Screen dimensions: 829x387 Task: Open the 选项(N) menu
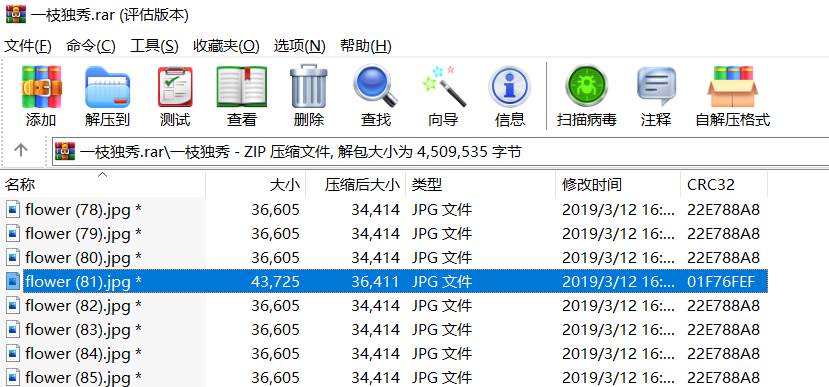click(299, 46)
